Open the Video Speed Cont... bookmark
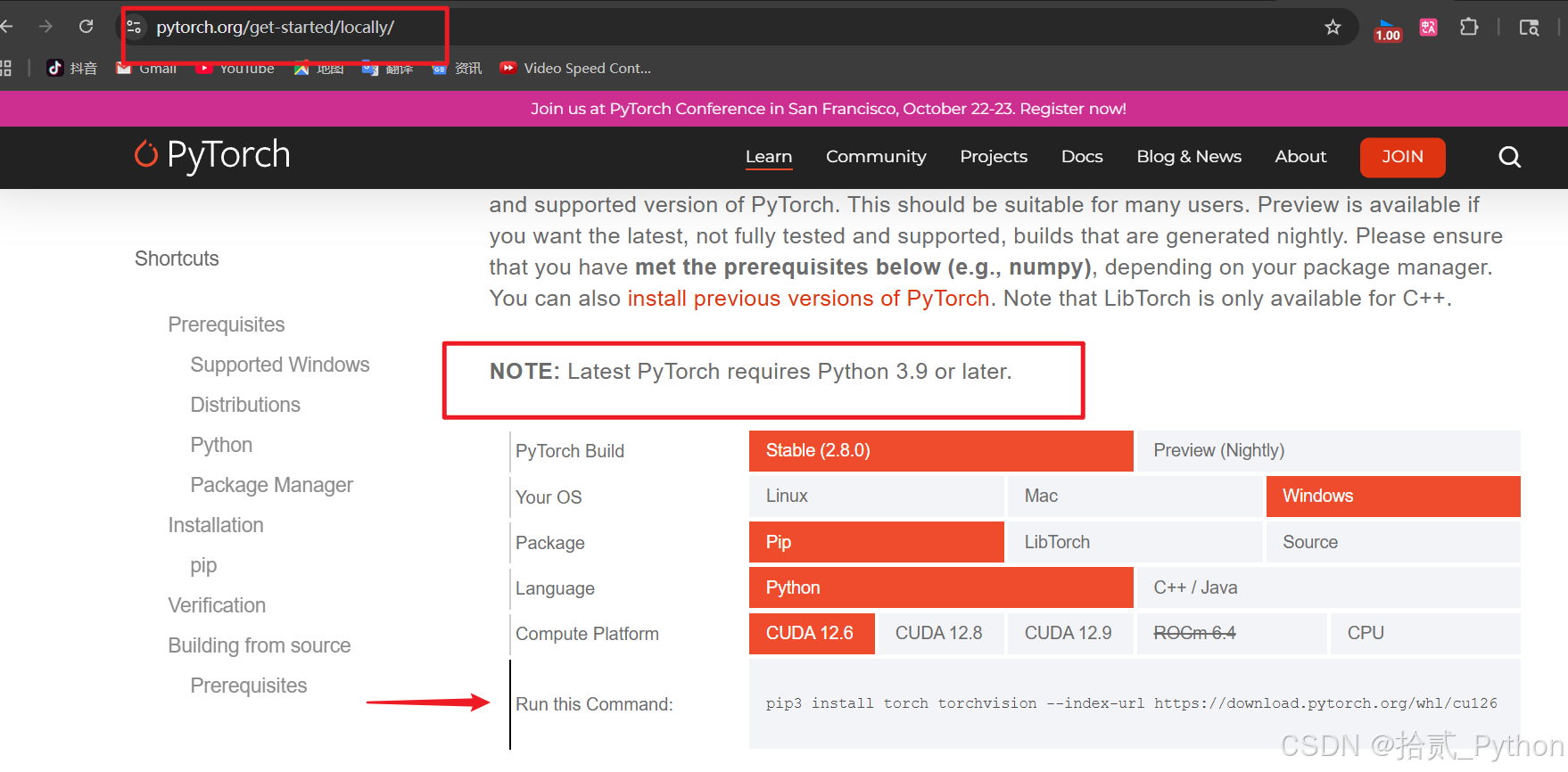Viewport: 1568px width, 772px height. tap(575, 68)
